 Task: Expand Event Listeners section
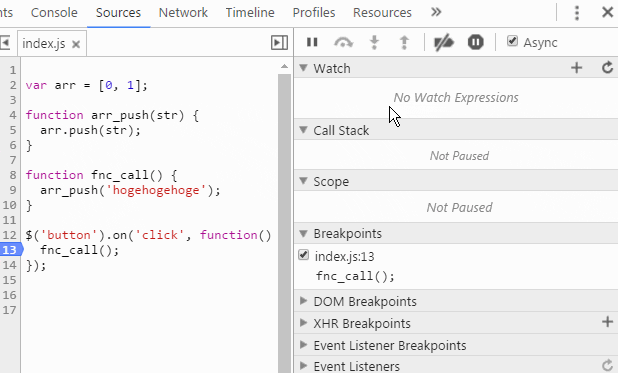coord(303,366)
